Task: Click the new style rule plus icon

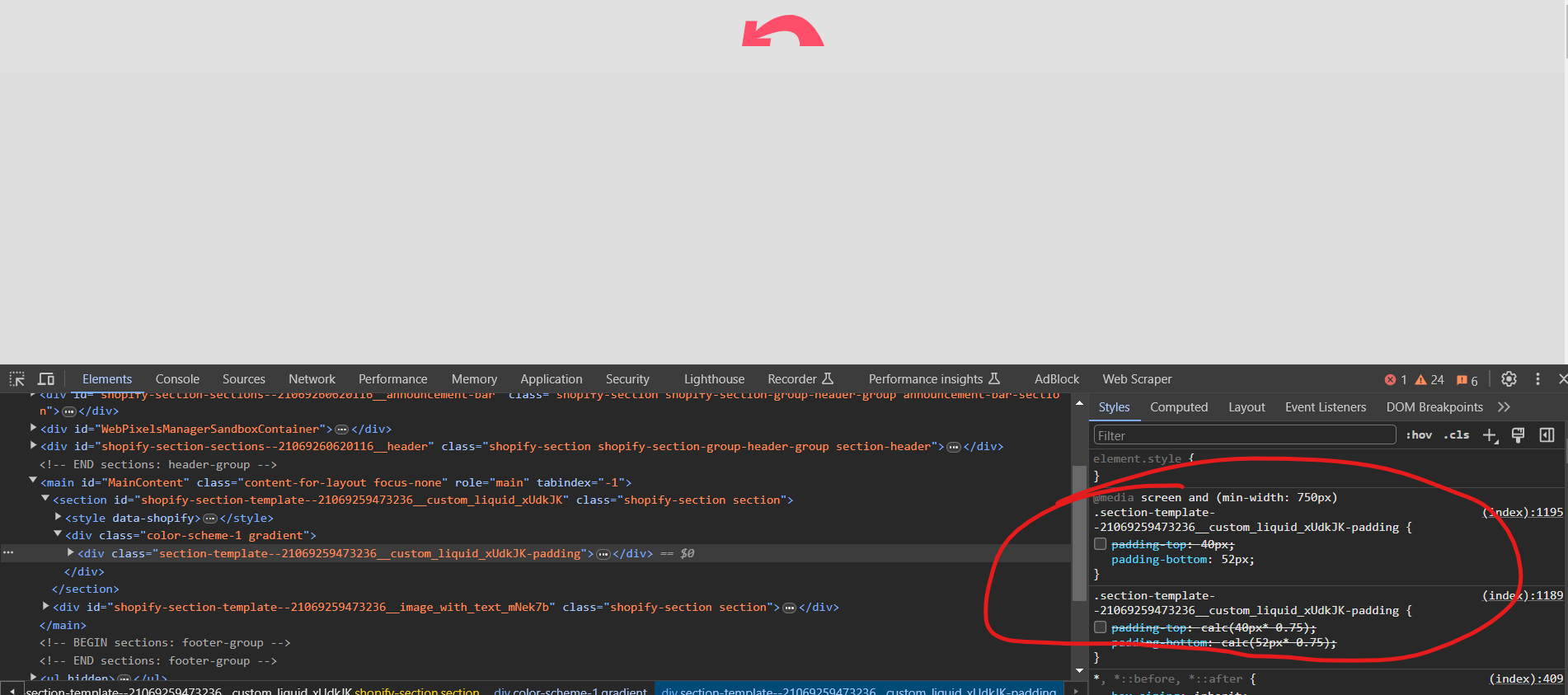Action: click(1490, 435)
